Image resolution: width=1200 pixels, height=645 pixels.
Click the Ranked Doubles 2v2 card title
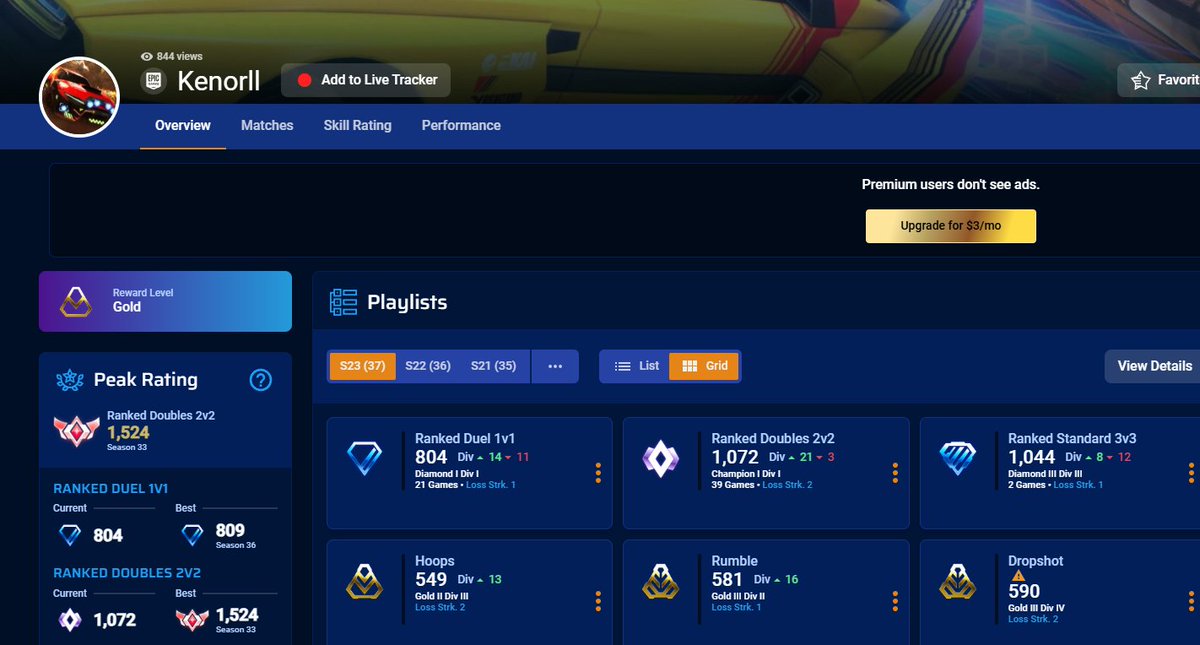[773, 438]
